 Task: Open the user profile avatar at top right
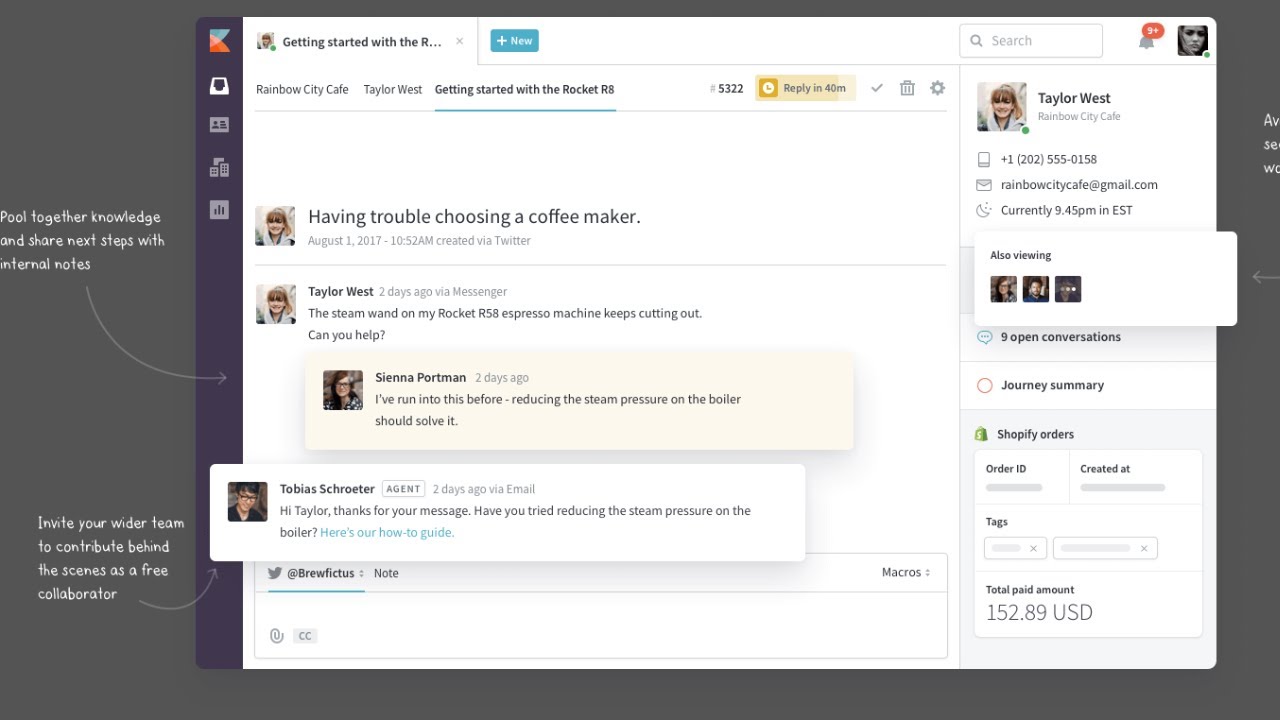pyautogui.click(x=1192, y=40)
